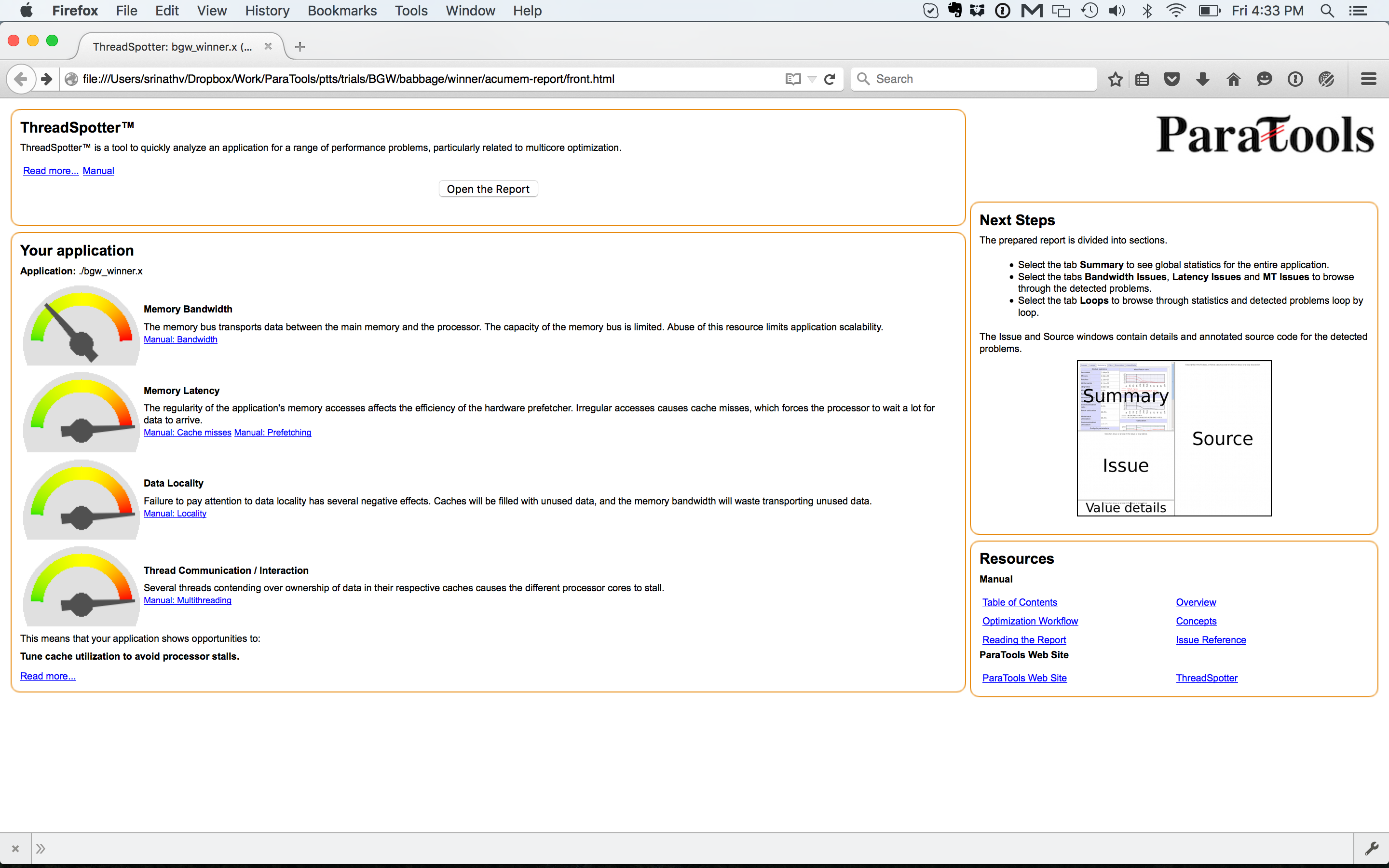Open the Issue Reference link
Image resolution: width=1389 pixels, height=868 pixels.
pos(1211,640)
